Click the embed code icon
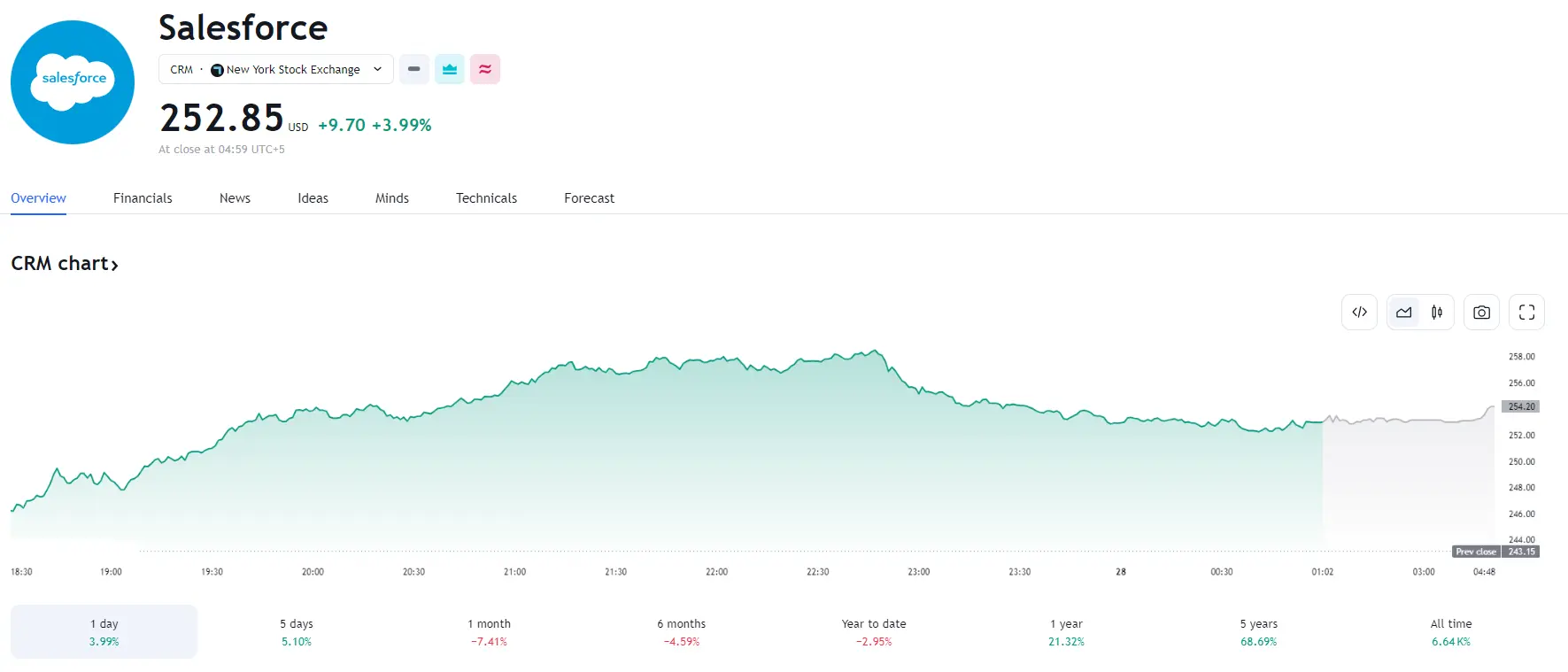 click(x=1360, y=312)
